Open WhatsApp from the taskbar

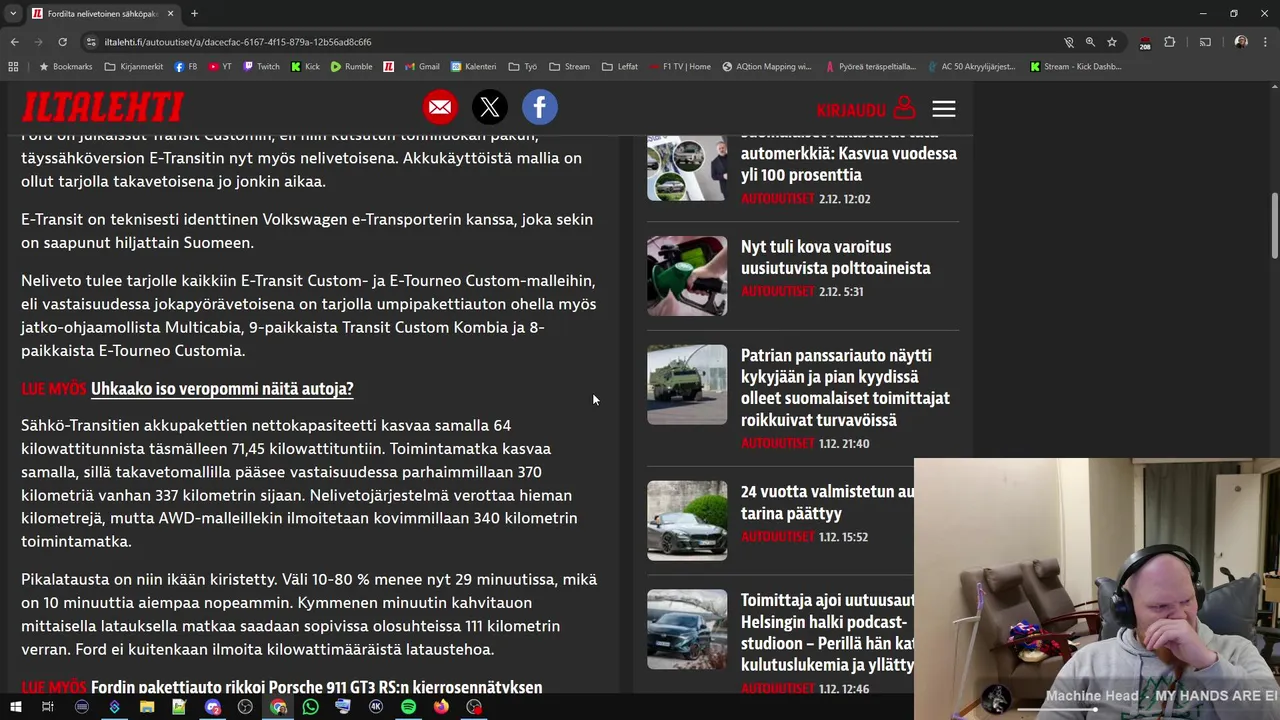[x=310, y=707]
